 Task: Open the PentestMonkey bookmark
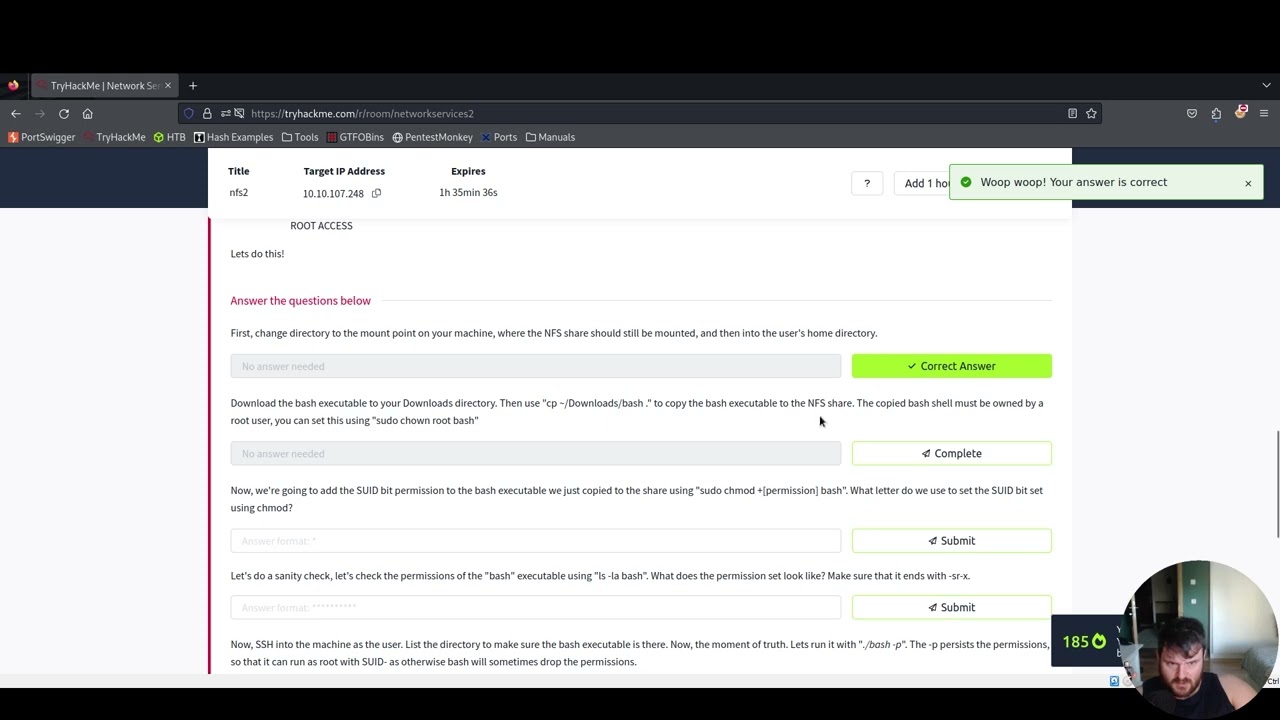coord(432,137)
